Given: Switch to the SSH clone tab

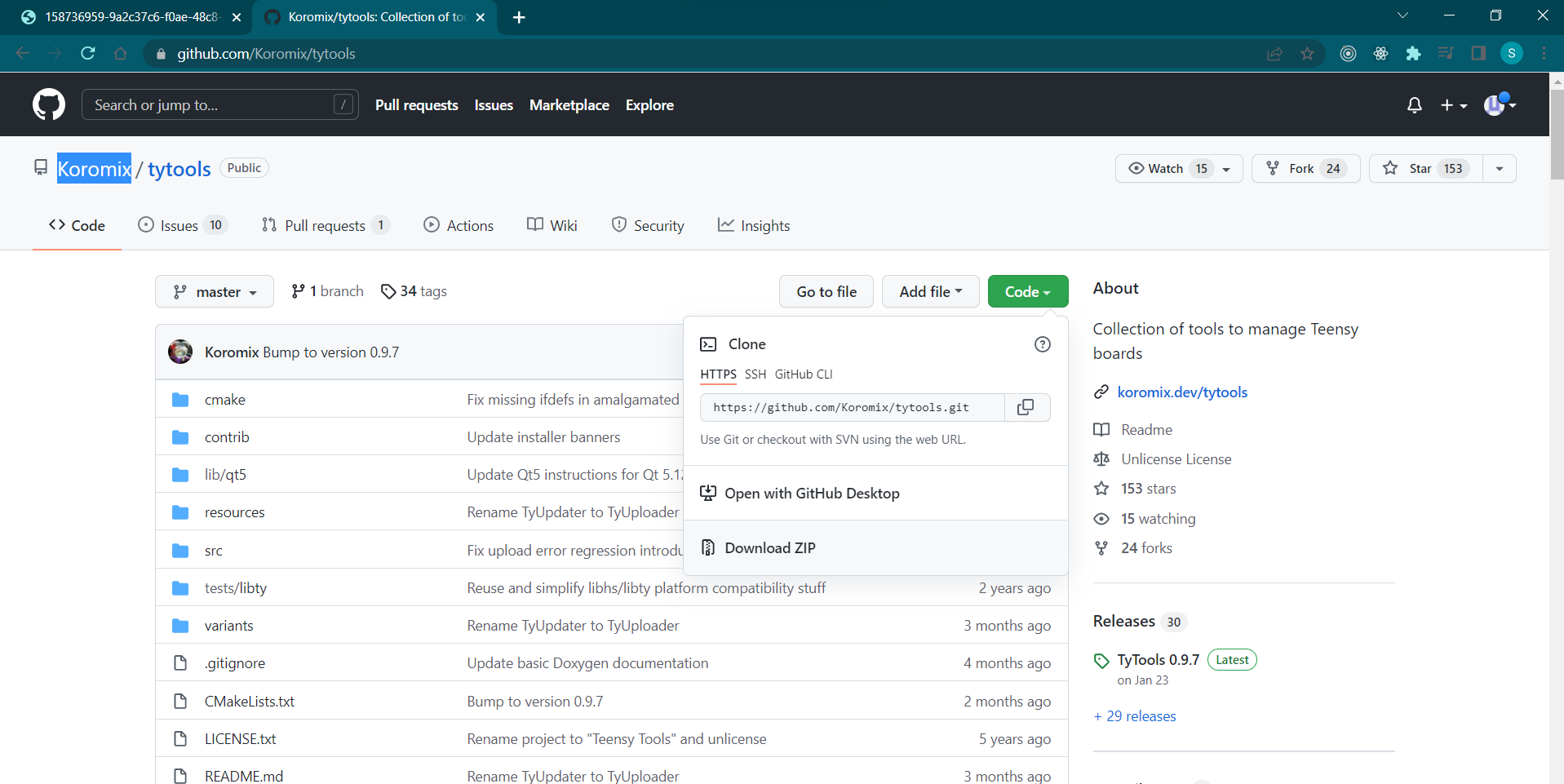Looking at the screenshot, I should pyautogui.click(x=756, y=374).
